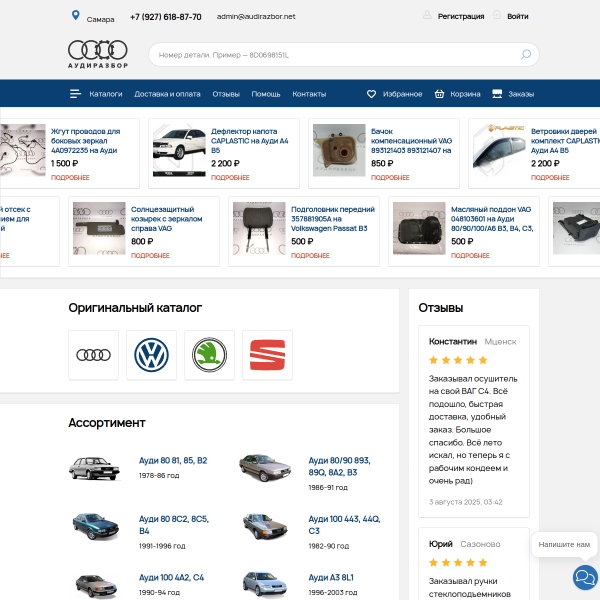
Task: Click ПОДРОБНЕЕ under Дефлектор капота product
Action: 230,178
